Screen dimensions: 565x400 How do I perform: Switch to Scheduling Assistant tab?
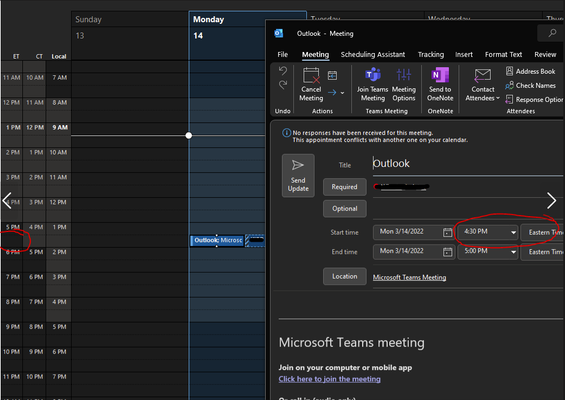[x=373, y=54]
